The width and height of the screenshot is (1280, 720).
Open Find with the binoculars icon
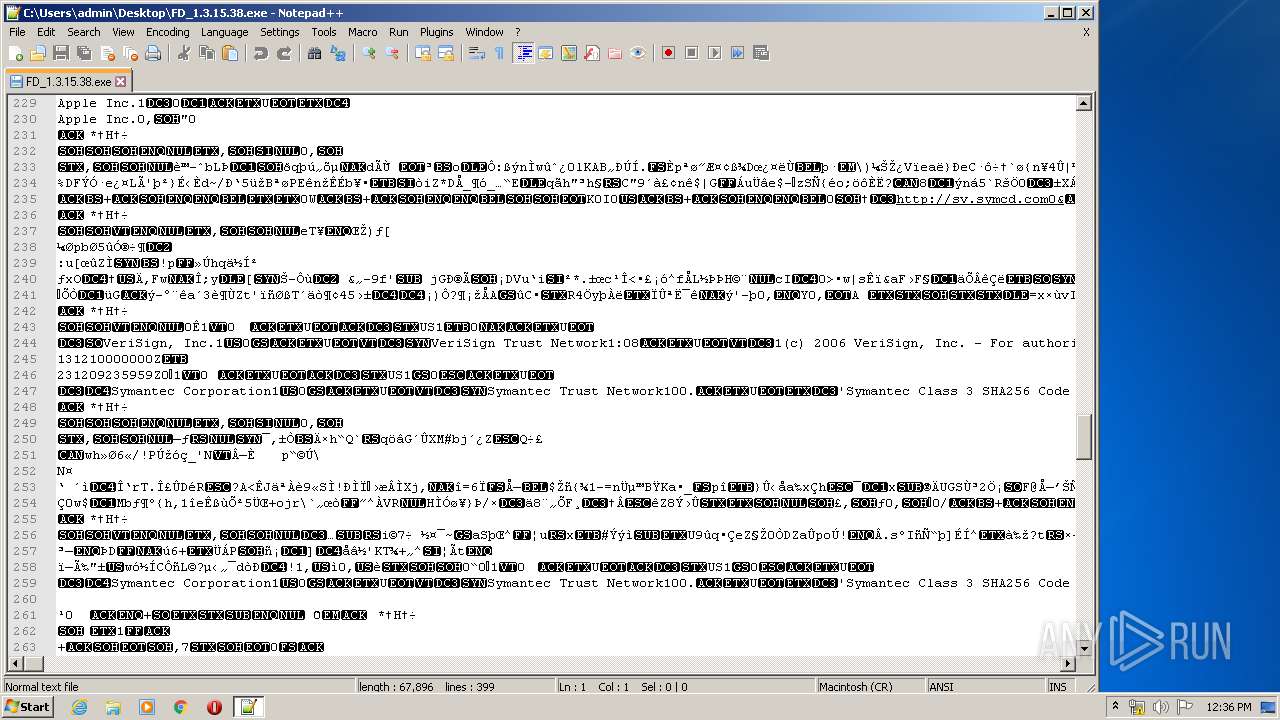(314, 53)
